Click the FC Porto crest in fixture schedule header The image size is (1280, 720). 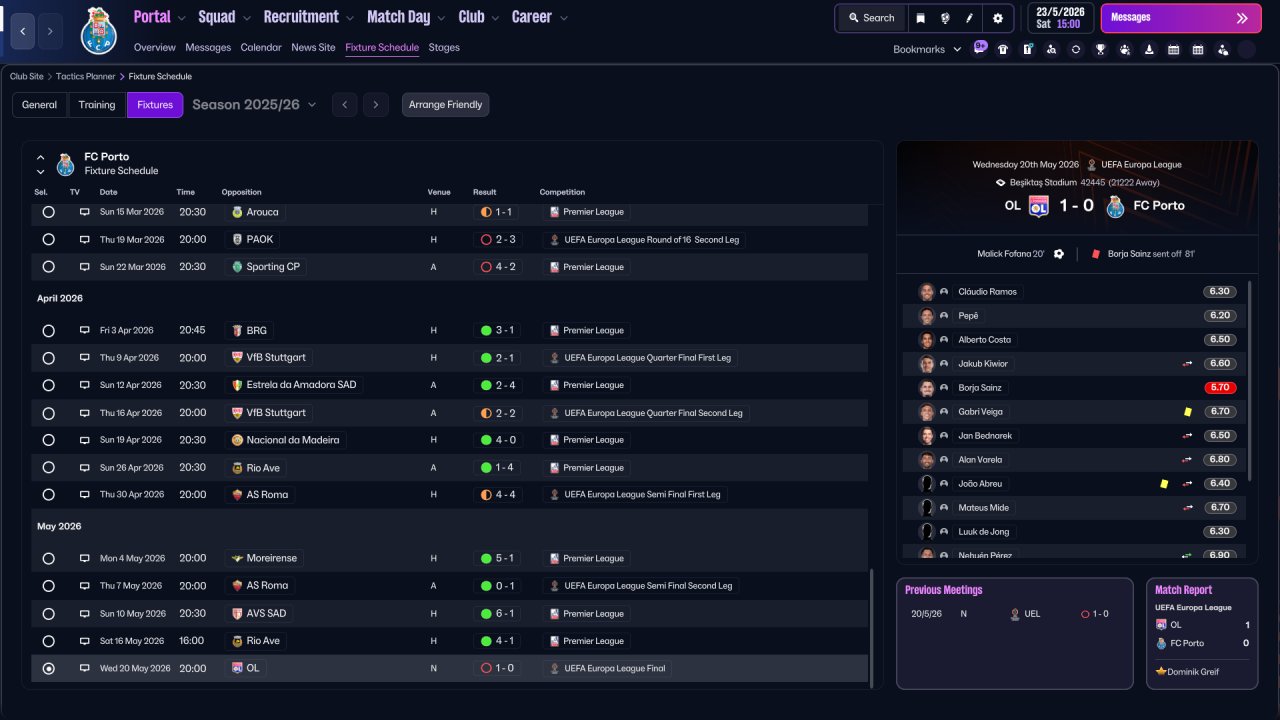click(66, 164)
